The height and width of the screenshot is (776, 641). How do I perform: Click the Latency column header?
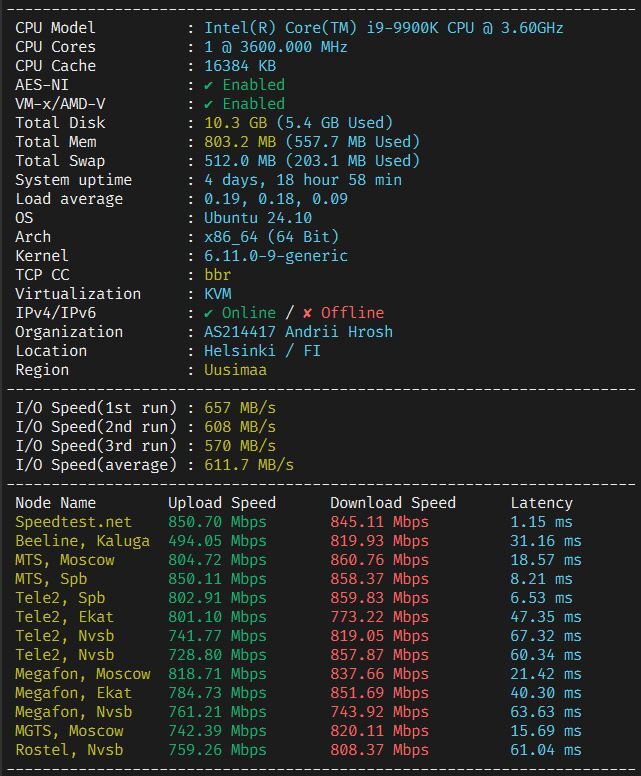click(x=541, y=503)
